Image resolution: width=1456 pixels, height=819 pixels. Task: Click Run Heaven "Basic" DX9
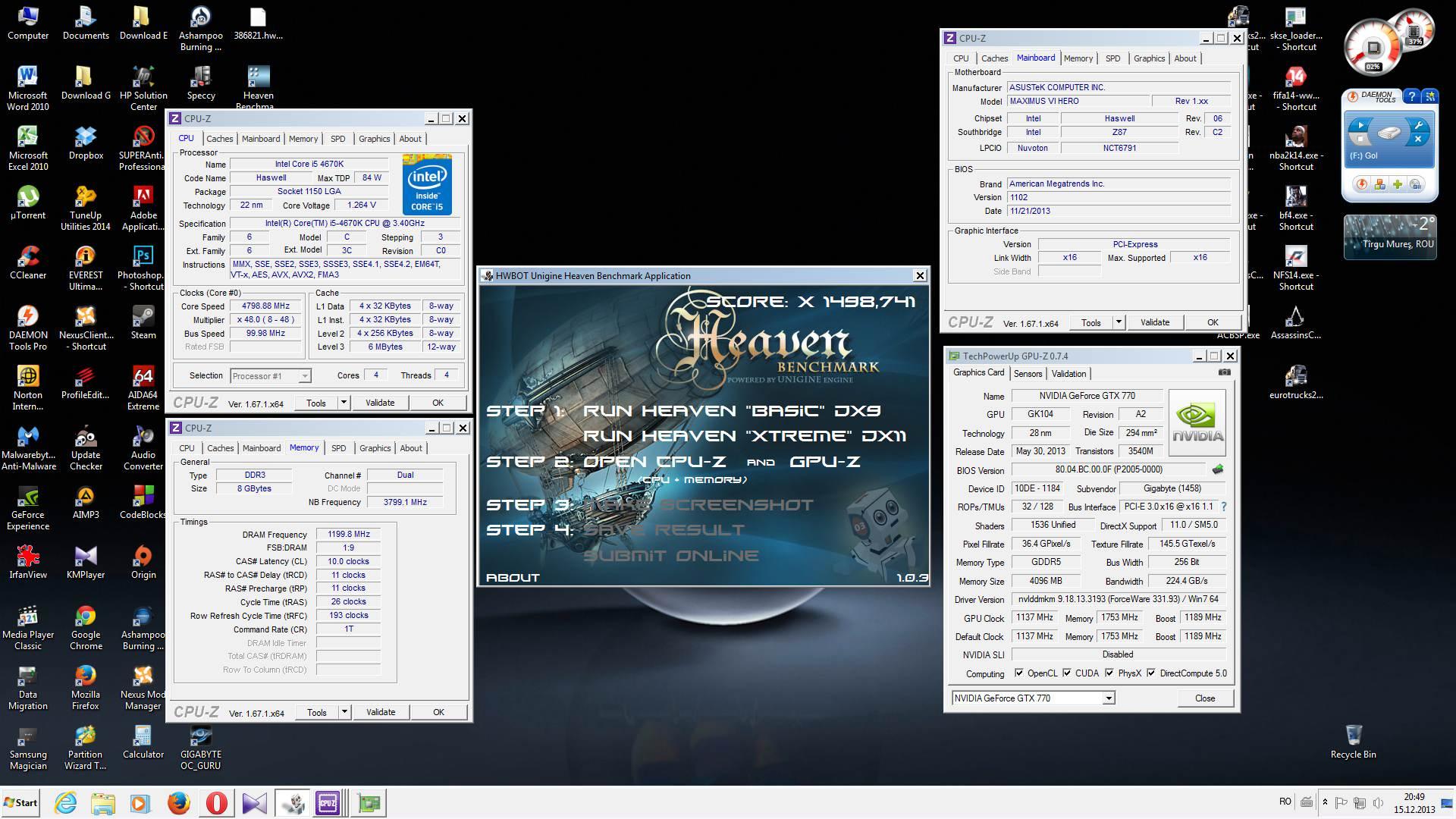[x=732, y=410]
